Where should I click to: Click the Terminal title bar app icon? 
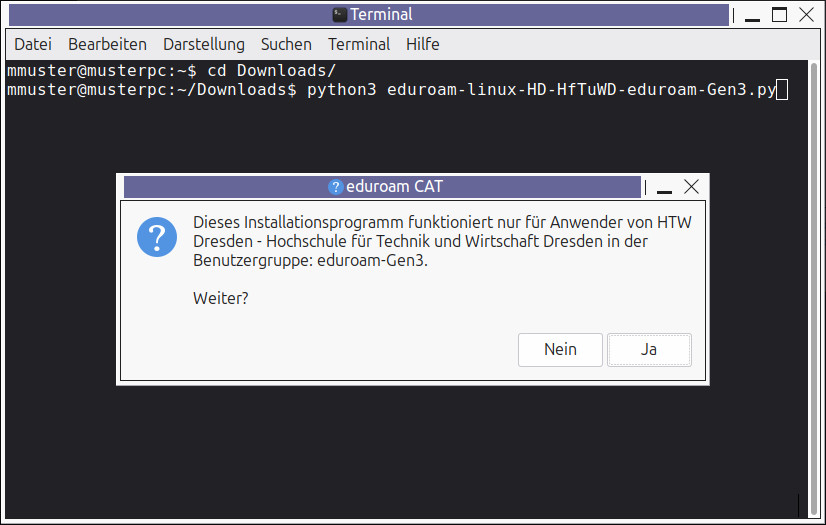(x=340, y=15)
